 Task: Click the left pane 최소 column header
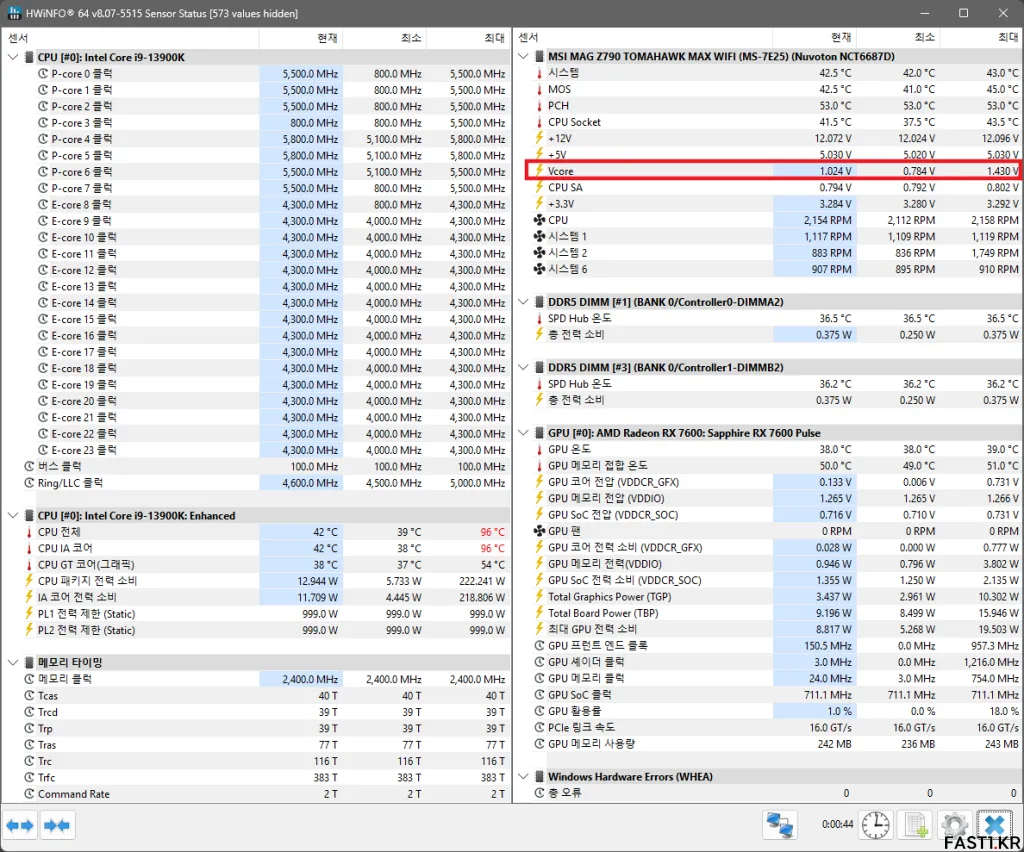point(384,38)
